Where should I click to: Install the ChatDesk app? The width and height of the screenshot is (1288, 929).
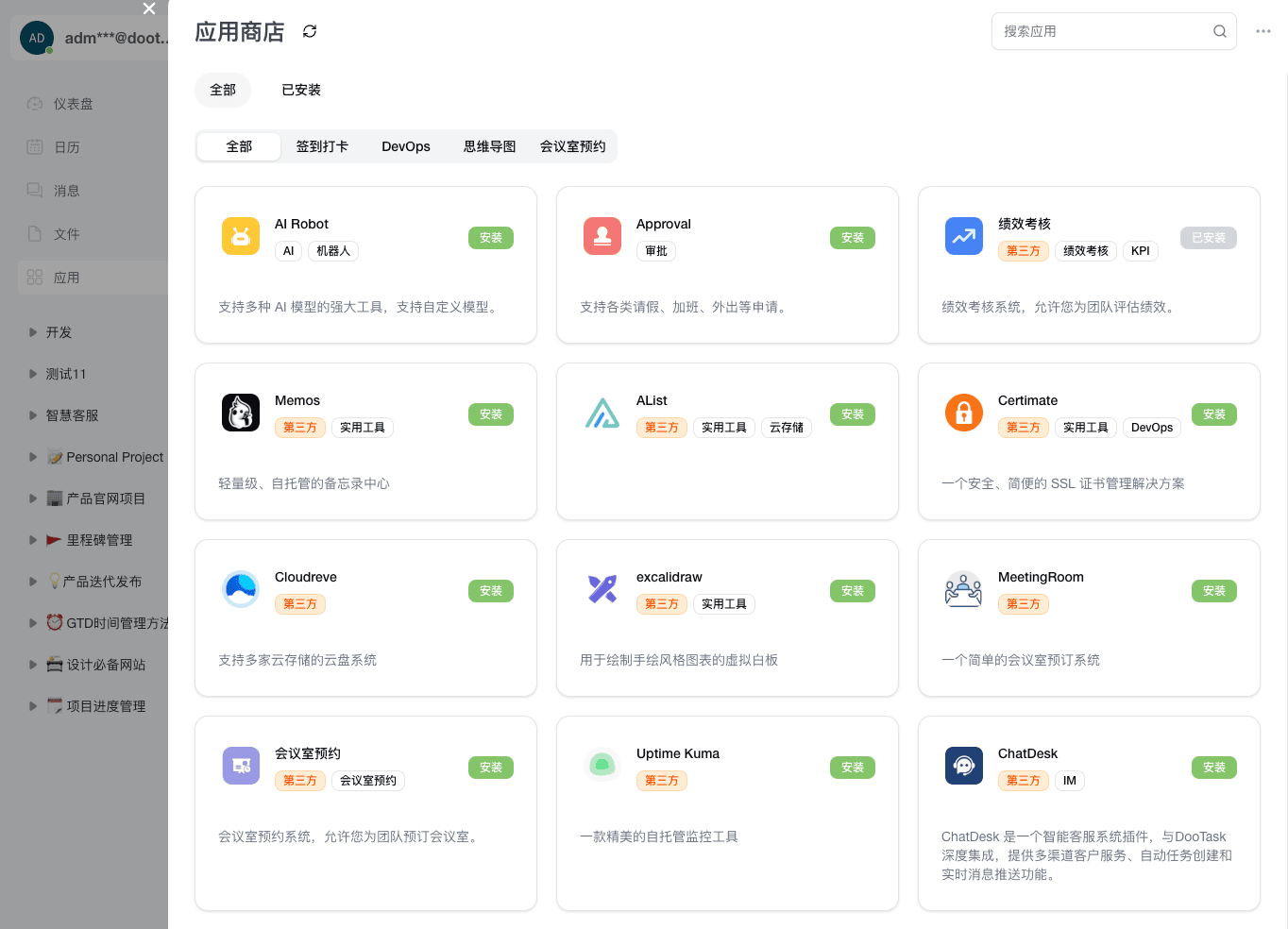(1214, 768)
